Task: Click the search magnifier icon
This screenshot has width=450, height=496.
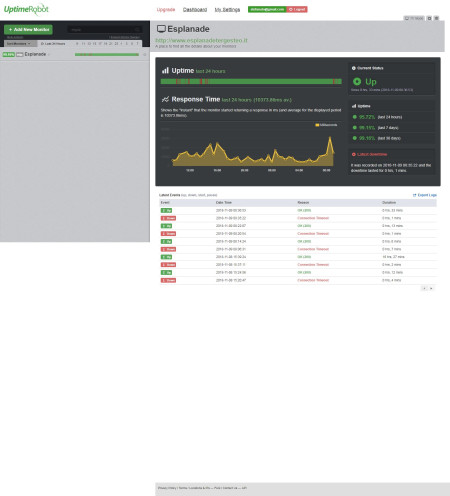Action: (137, 30)
